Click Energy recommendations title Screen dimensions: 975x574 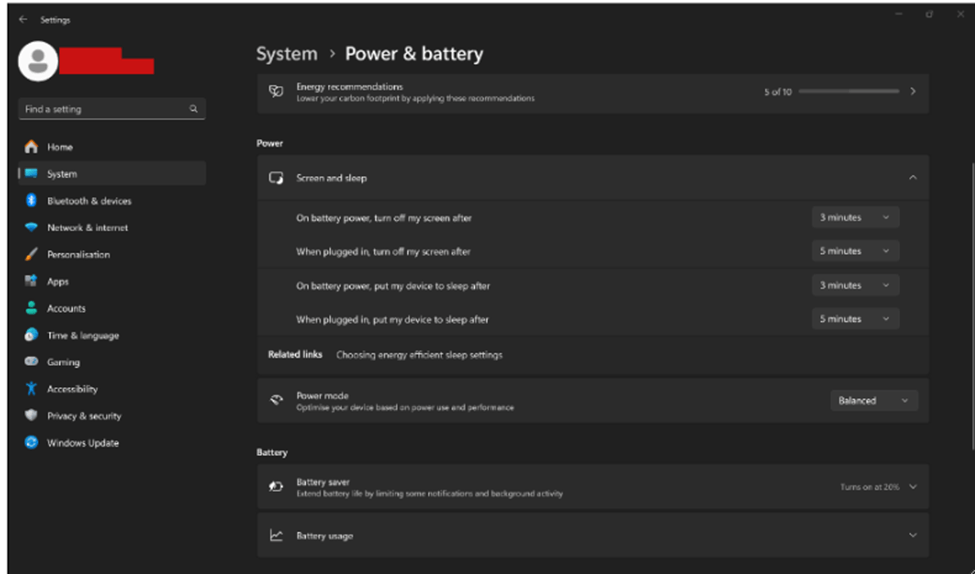349,86
